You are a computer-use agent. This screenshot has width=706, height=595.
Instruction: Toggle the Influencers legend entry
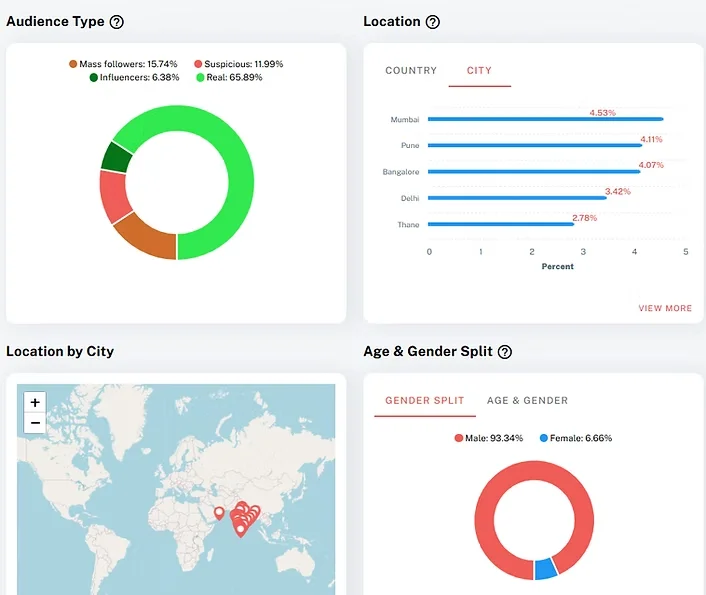[134, 77]
